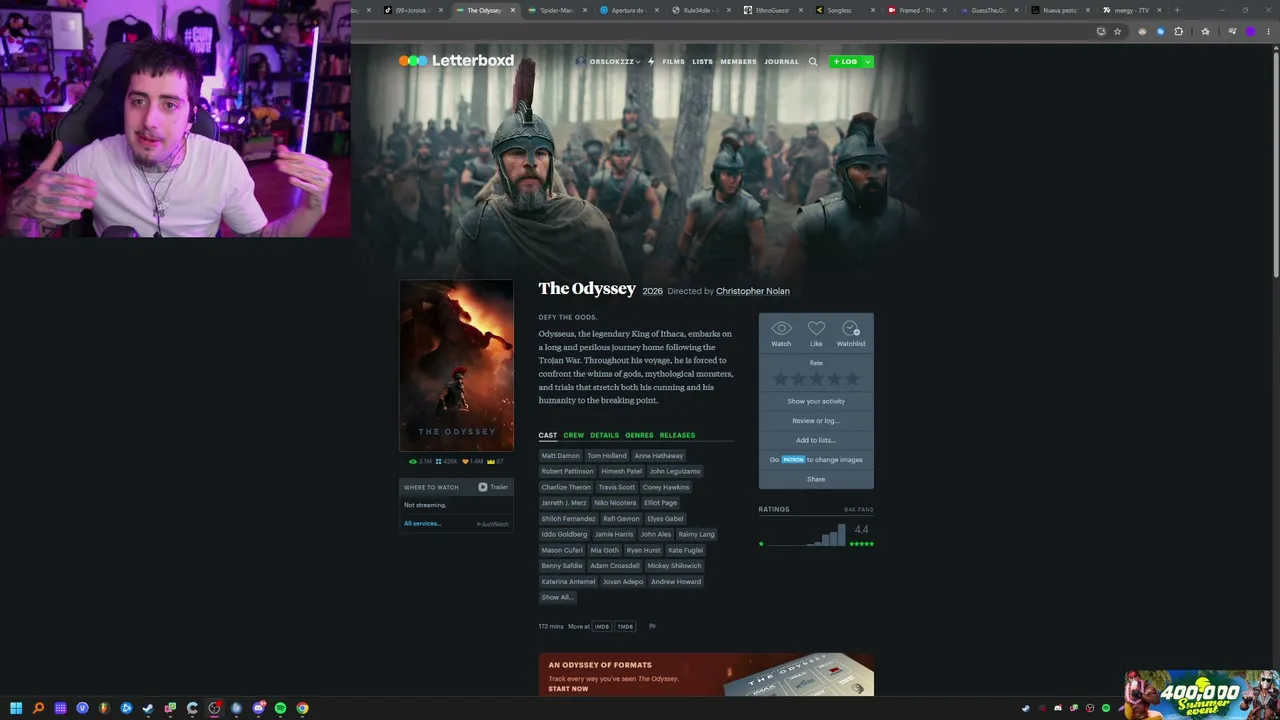
Task: Click the JustWatch logo link
Action: pyautogui.click(x=493, y=524)
